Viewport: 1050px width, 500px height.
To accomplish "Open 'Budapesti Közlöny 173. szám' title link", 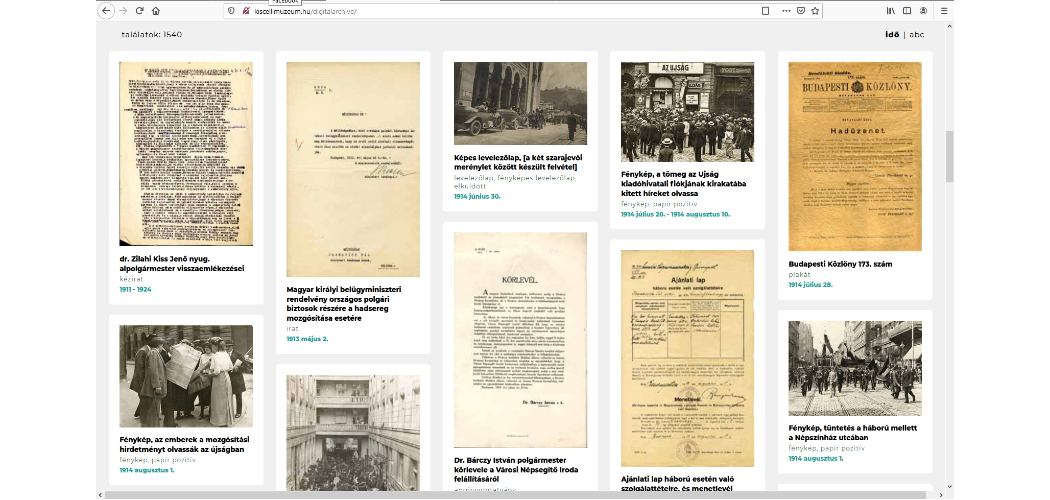I will (x=840, y=264).
